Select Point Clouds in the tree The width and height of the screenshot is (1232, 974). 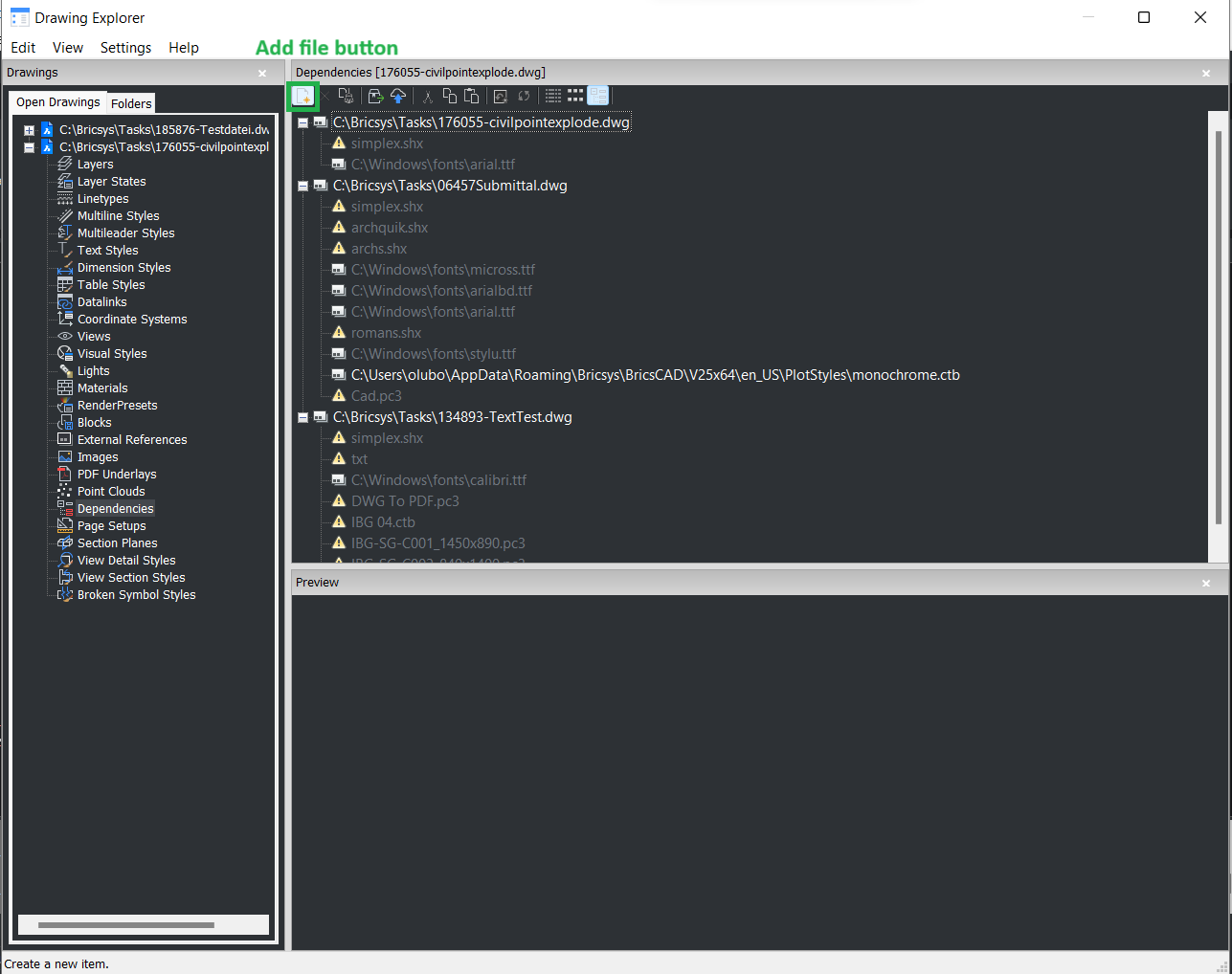(111, 492)
